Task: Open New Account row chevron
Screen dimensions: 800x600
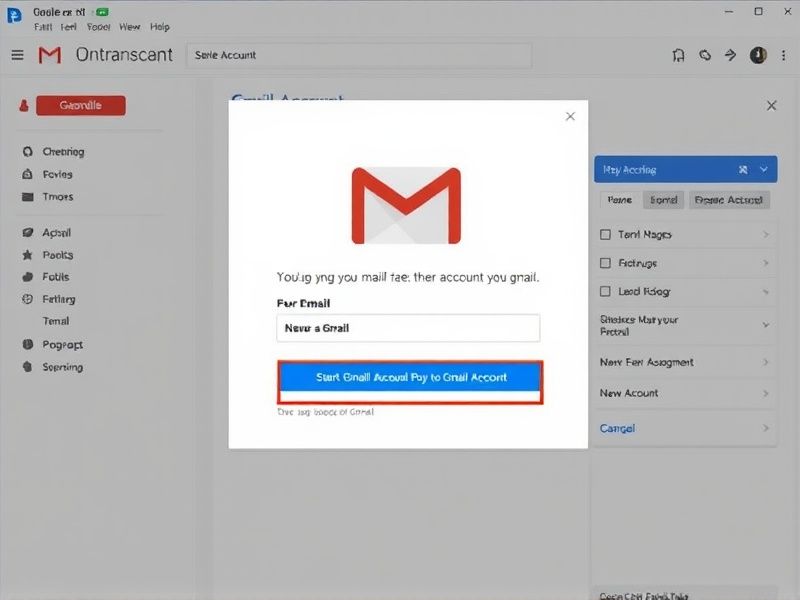Action: tap(766, 393)
